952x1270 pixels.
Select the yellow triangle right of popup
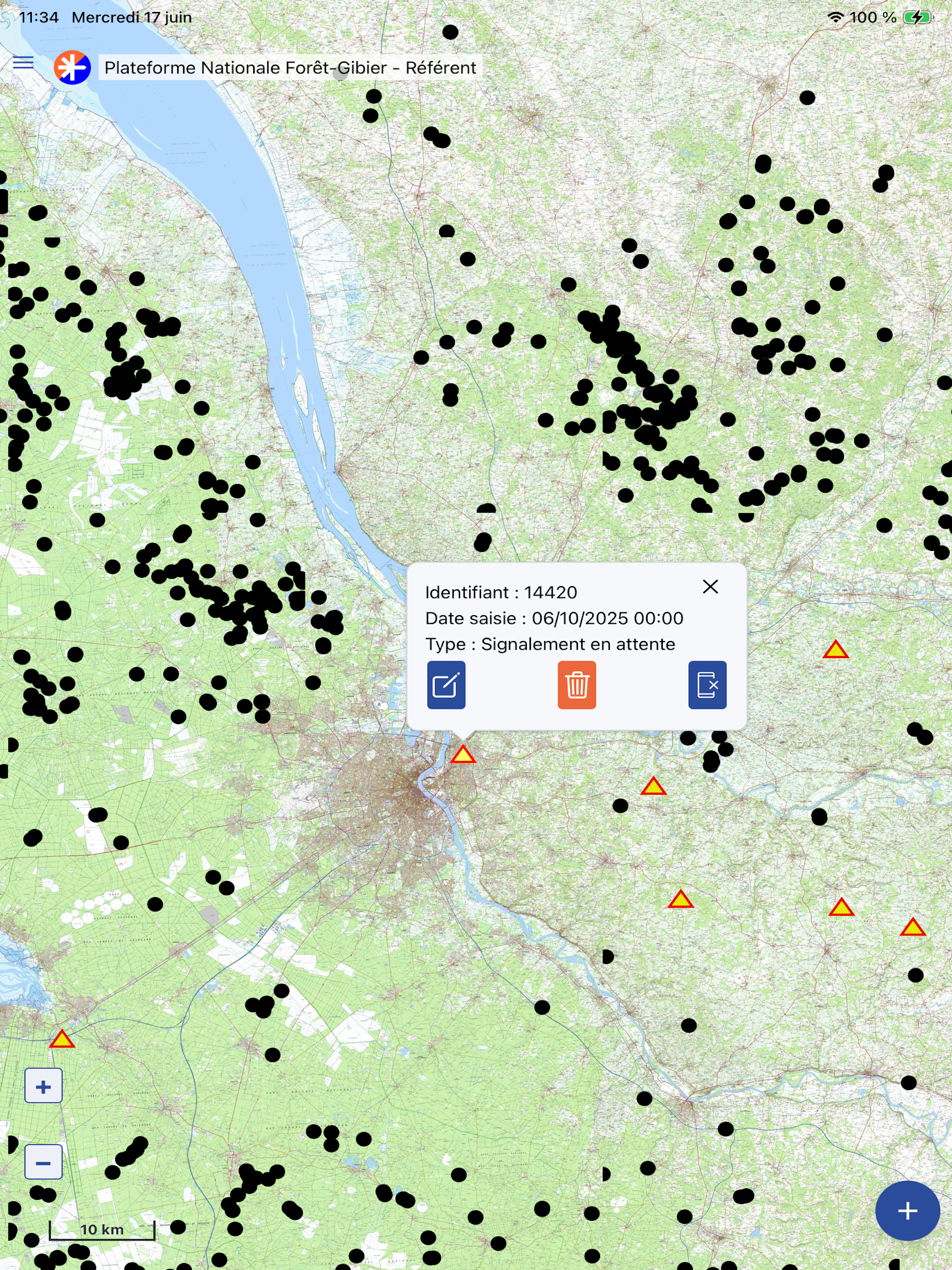point(835,649)
